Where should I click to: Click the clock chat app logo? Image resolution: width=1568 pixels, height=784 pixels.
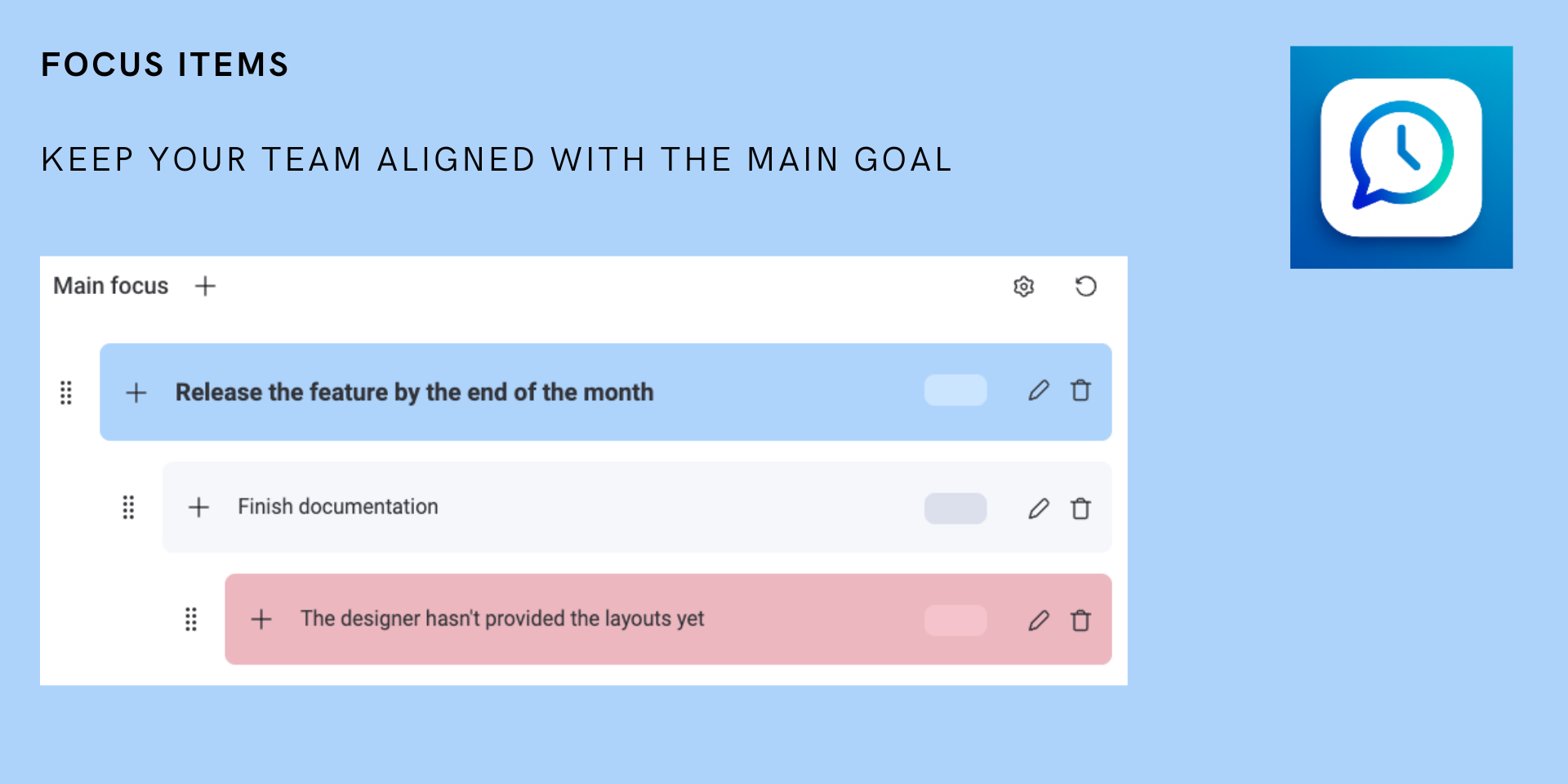(x=1401, y=157)
